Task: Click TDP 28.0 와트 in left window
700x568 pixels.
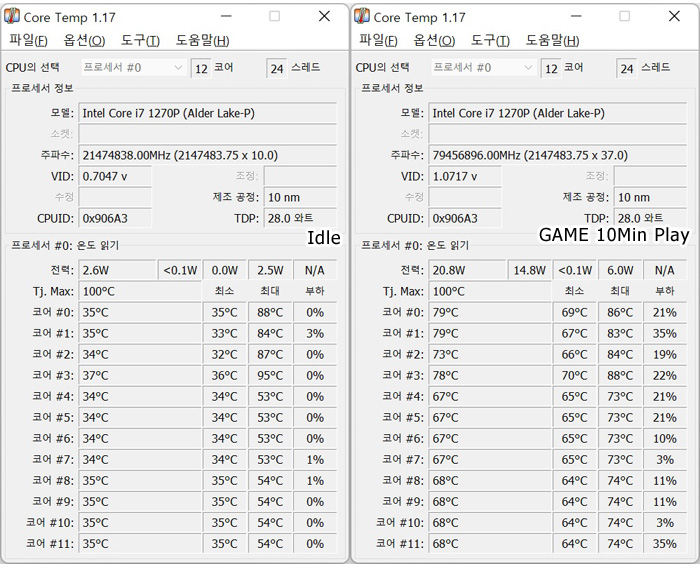Action: coord(300,218)
